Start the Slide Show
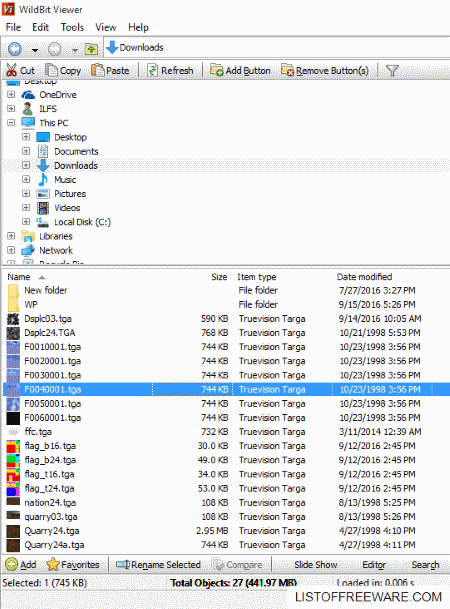 (316, 565)
